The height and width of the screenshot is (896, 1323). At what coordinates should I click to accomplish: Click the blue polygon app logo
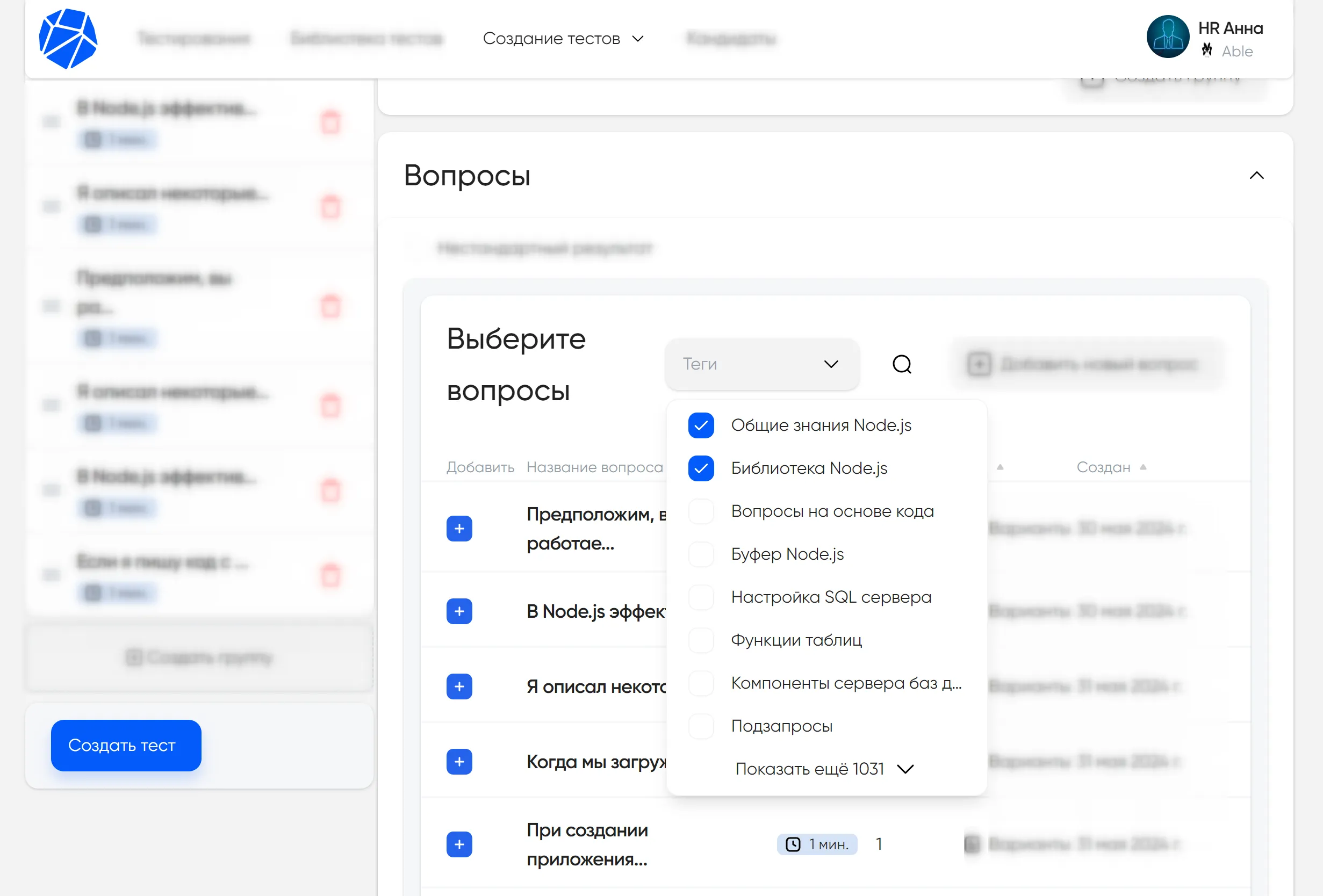68,38
